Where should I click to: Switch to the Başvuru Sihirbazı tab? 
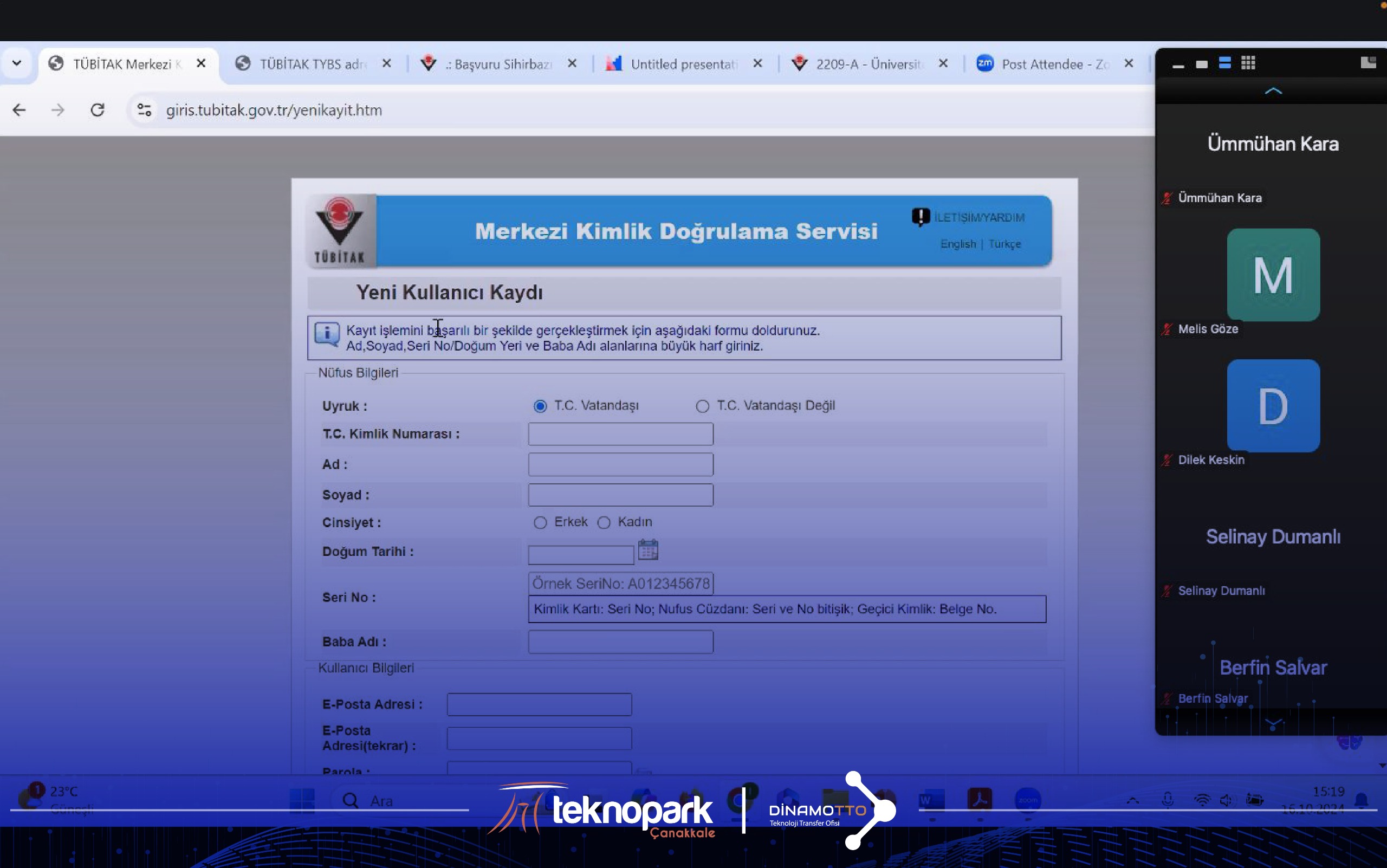pos(498,64)
